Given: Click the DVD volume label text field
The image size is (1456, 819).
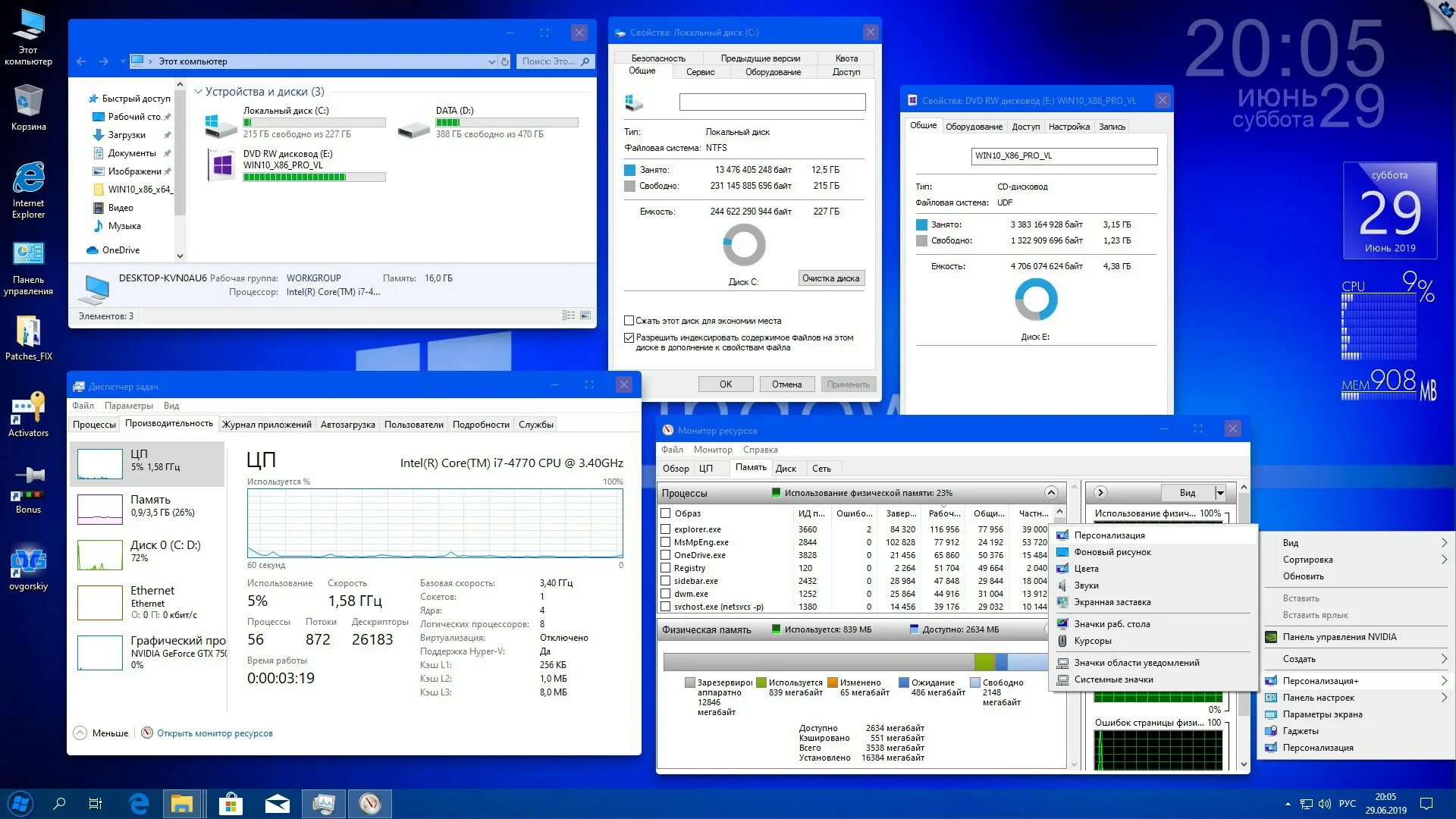Looking at the screenshot, I should [x=1064, y=156].
